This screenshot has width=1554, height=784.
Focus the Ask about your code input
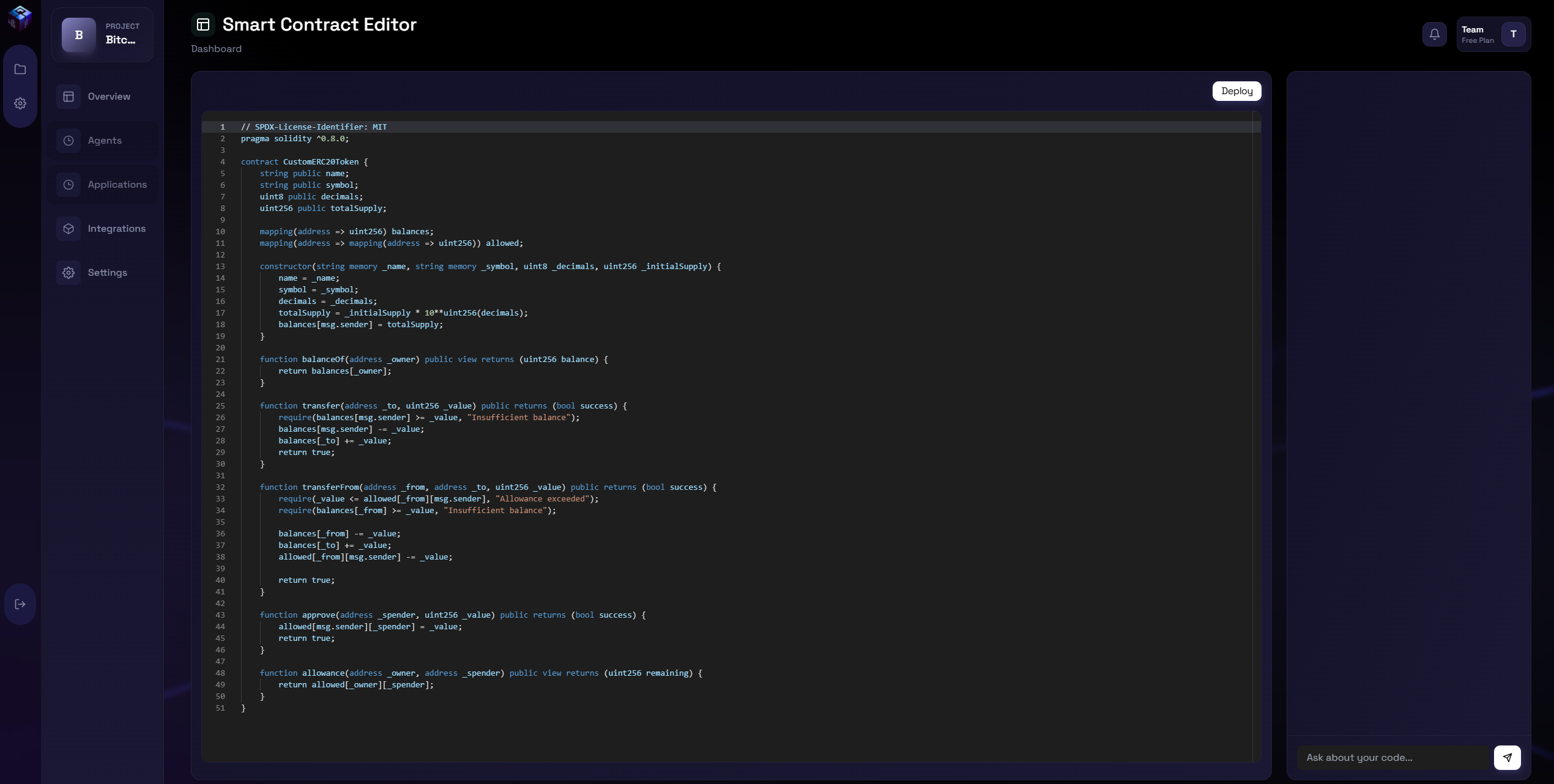point(1391,757)
